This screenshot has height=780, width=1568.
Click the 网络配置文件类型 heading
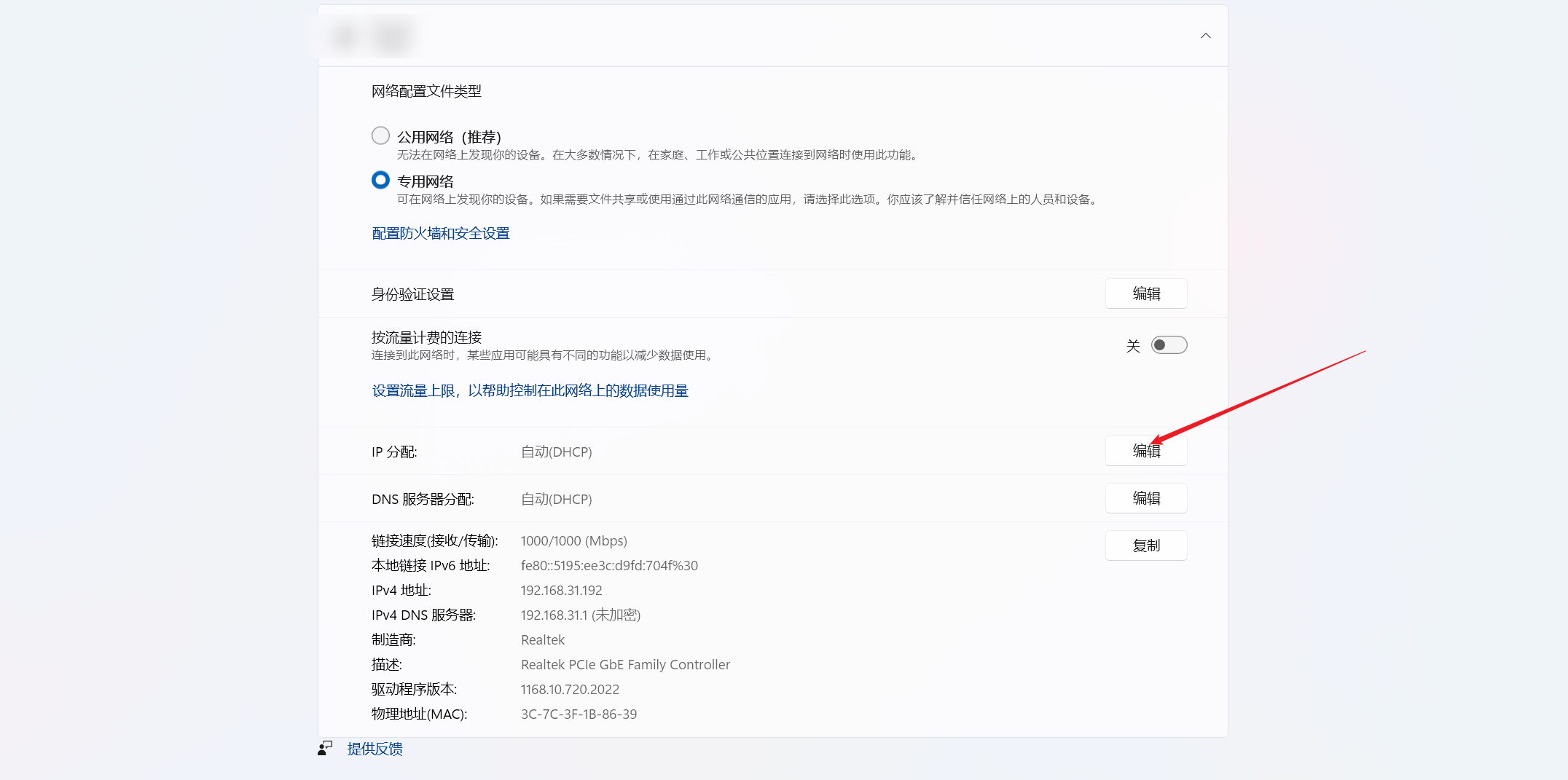point(426,91)
